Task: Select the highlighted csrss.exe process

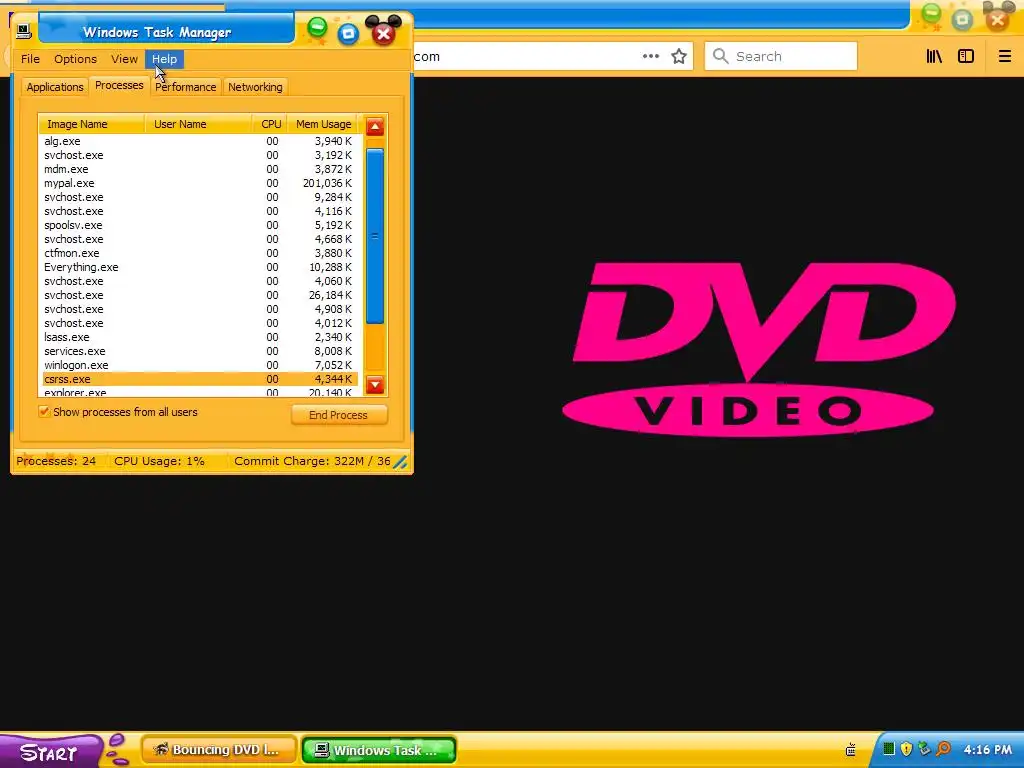Action: click(x=199, y=379)
